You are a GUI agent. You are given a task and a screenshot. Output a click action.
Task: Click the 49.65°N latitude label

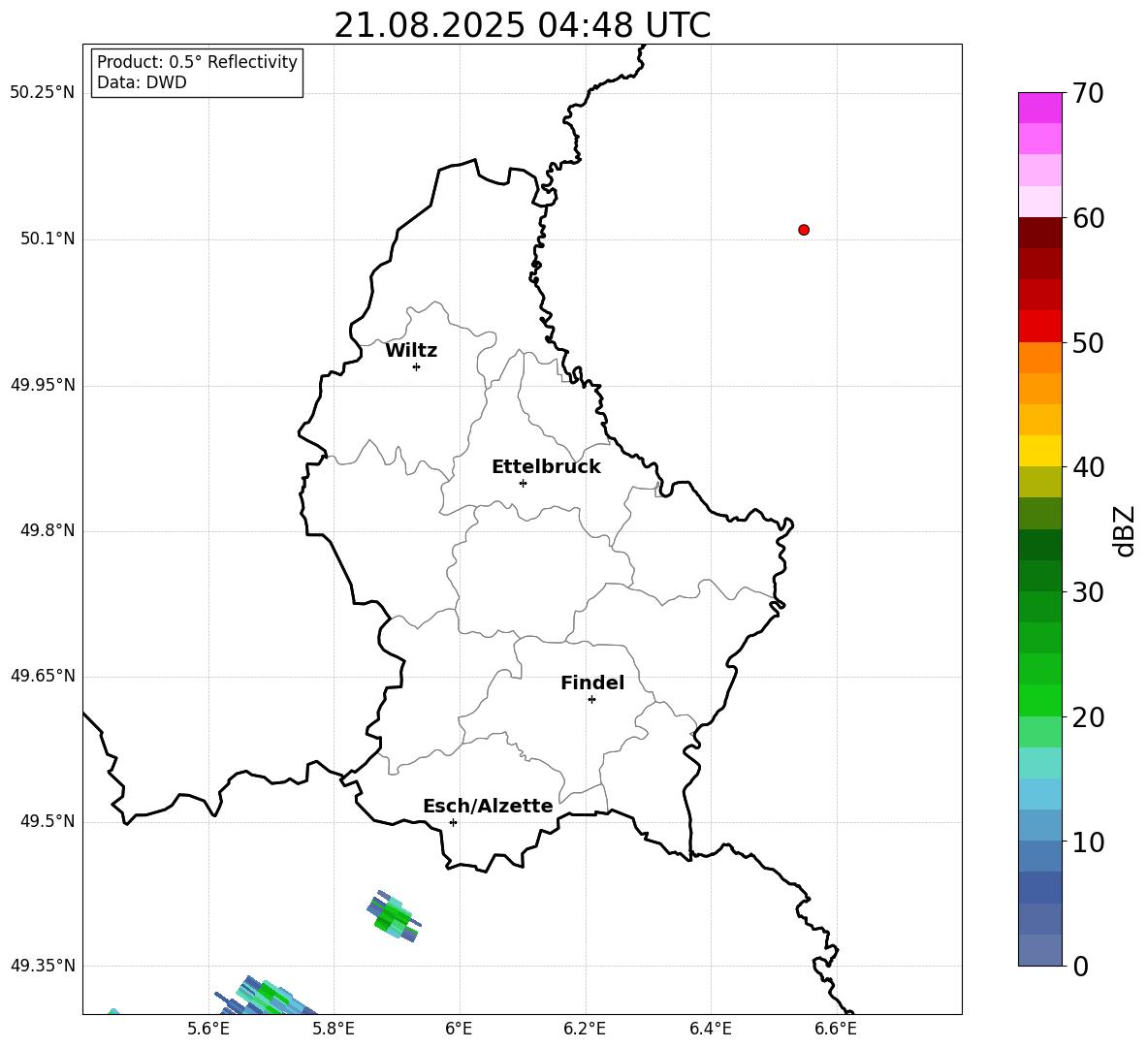[43, 676]
